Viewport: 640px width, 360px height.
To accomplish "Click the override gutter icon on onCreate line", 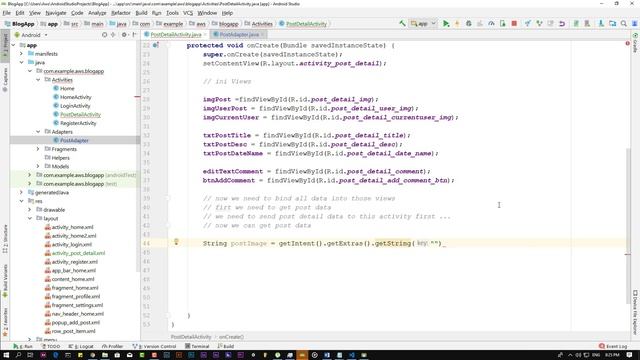I will click(x=156, y=45).
